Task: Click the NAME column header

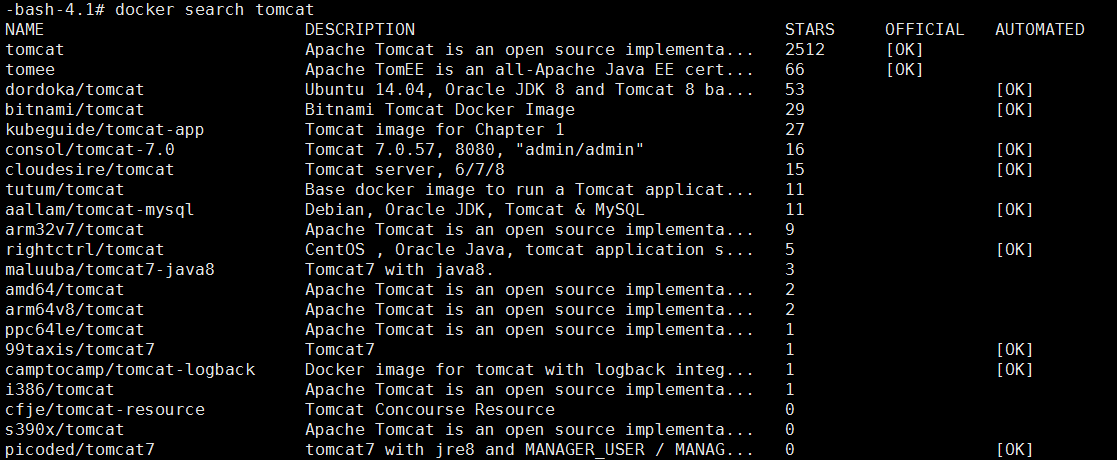Action: point(24,30)
